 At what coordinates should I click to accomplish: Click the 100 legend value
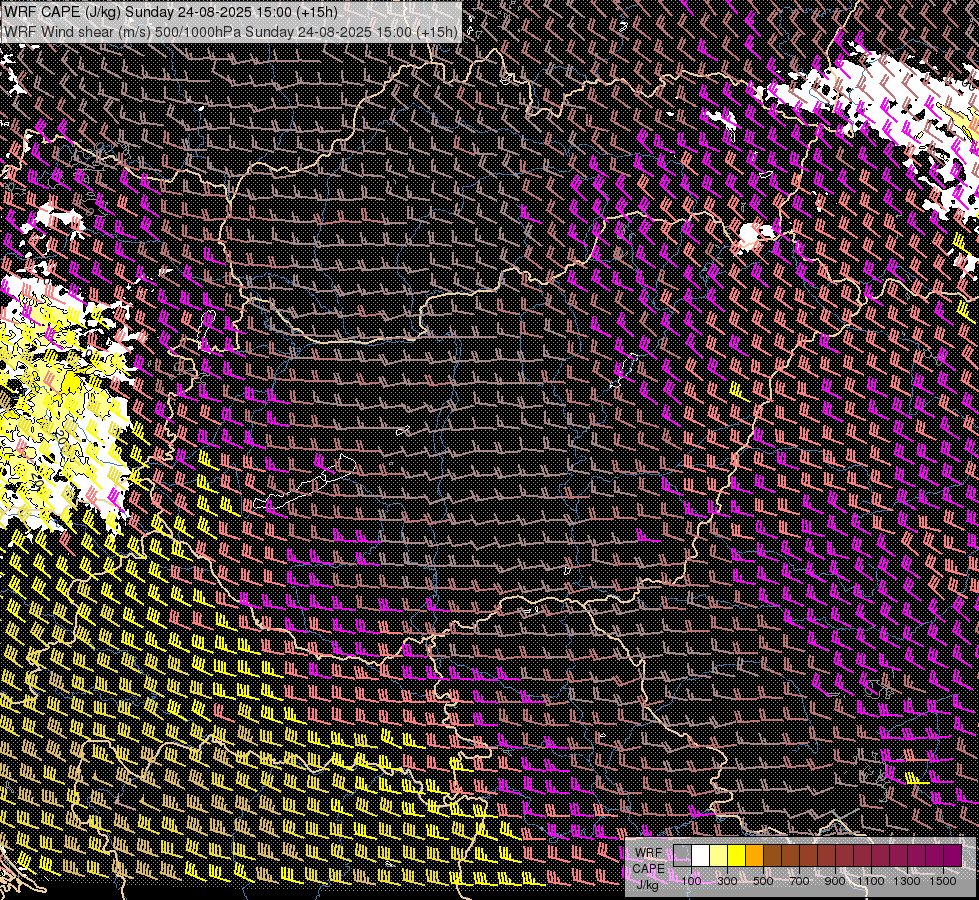point(691,881)
